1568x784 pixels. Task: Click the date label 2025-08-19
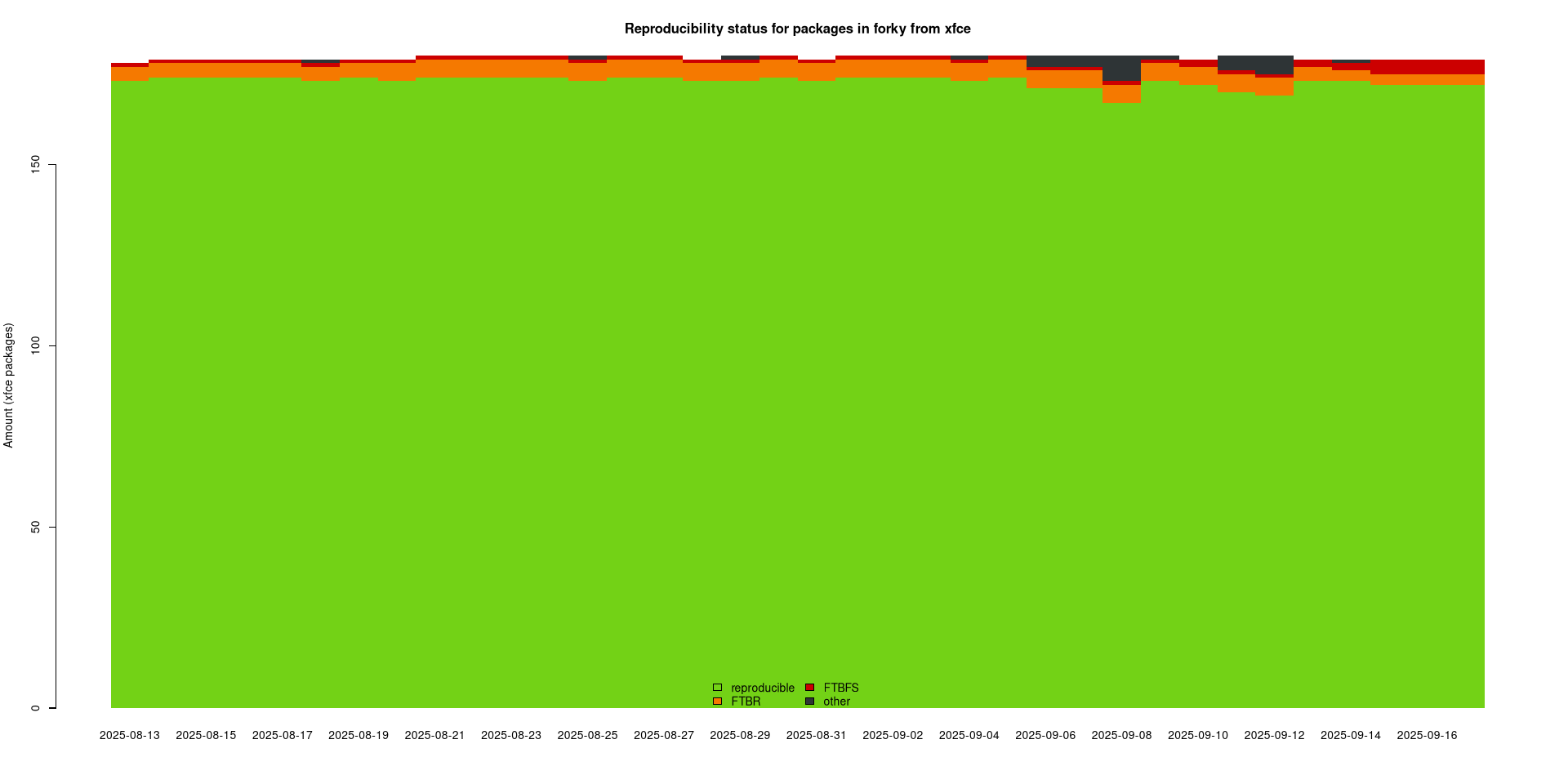click(359, 735)
